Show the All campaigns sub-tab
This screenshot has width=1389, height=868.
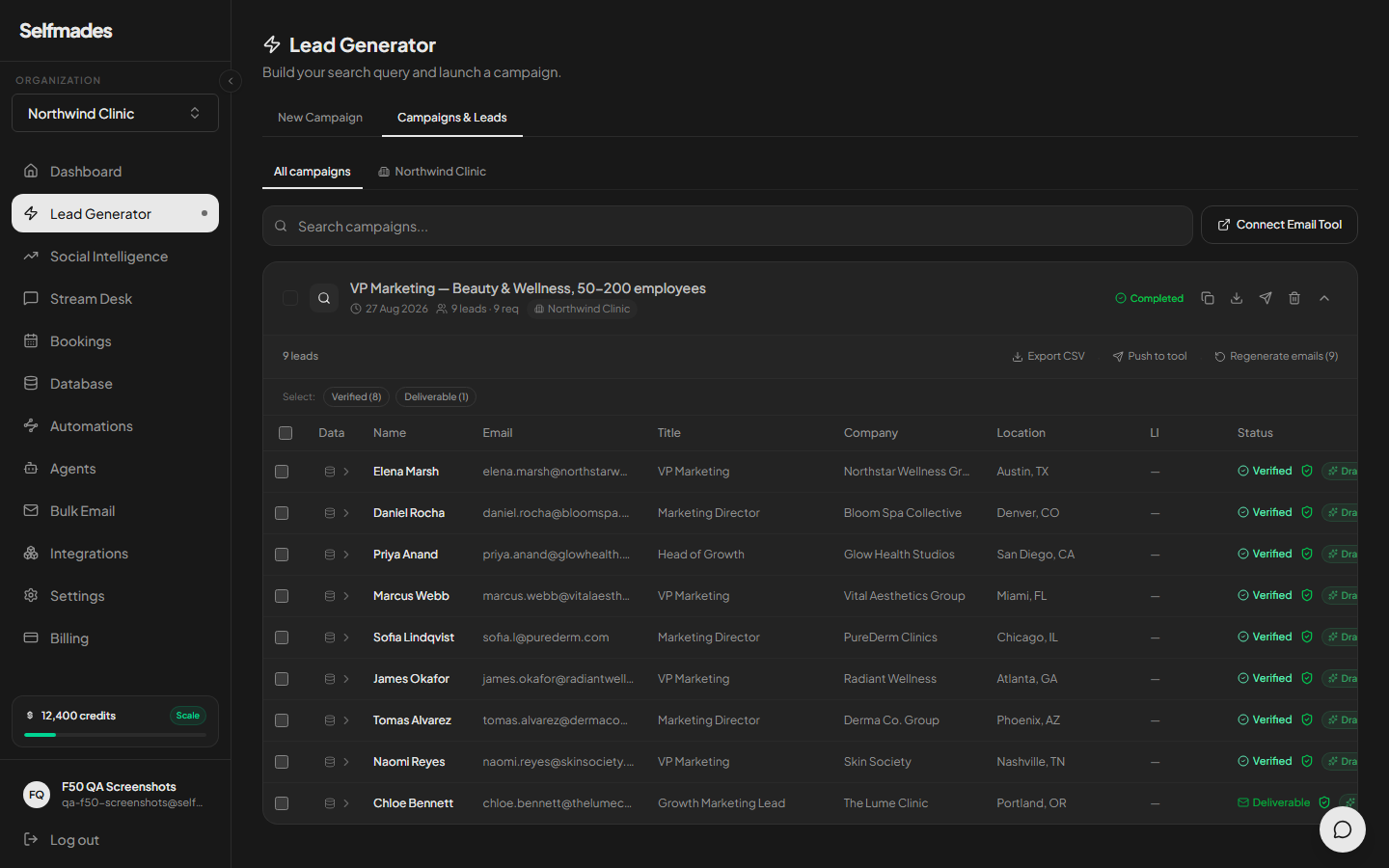pos(313,172)
